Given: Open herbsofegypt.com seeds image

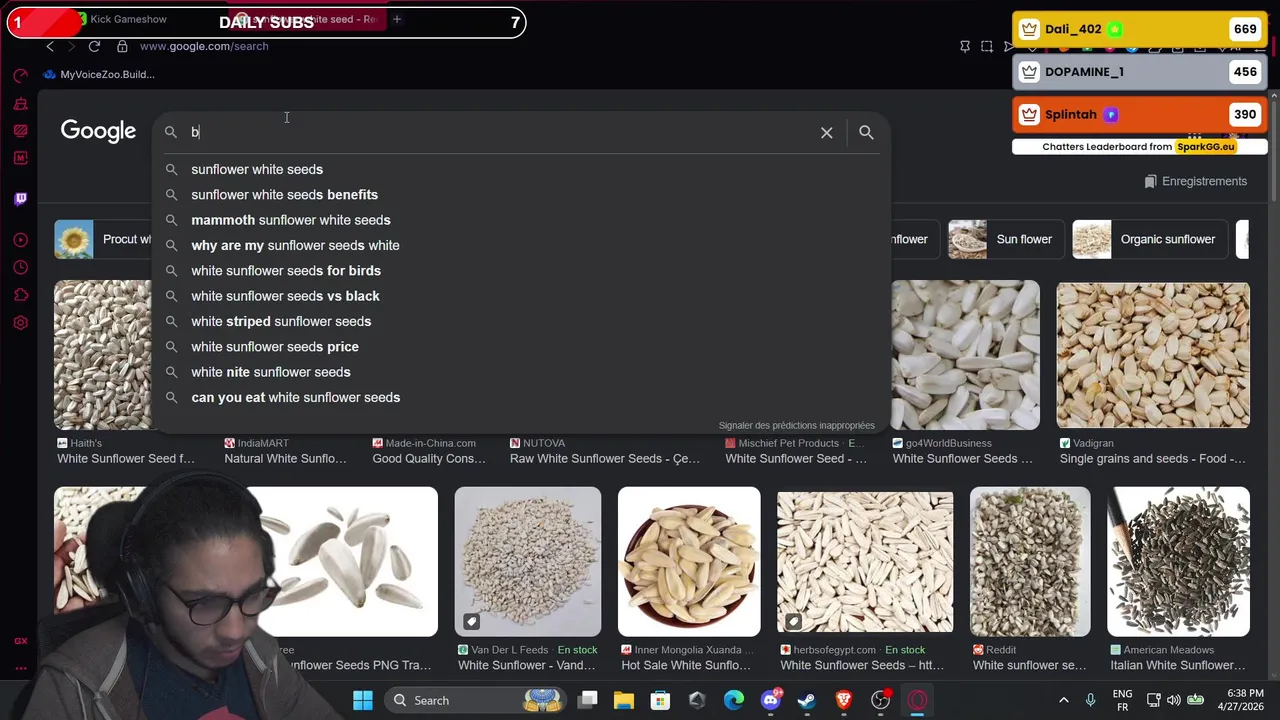Looking at the screenshot, I should 865,562.
